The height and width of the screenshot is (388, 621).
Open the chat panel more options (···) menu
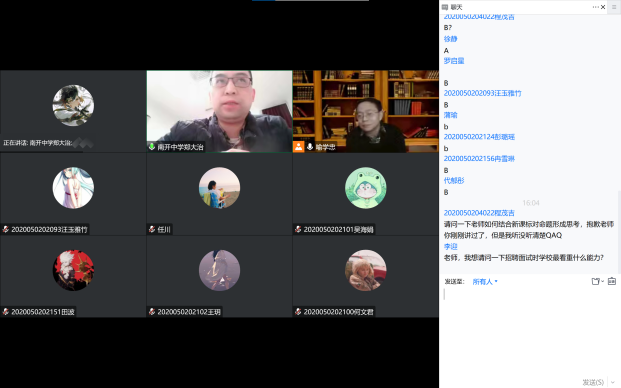coord(595,7)
